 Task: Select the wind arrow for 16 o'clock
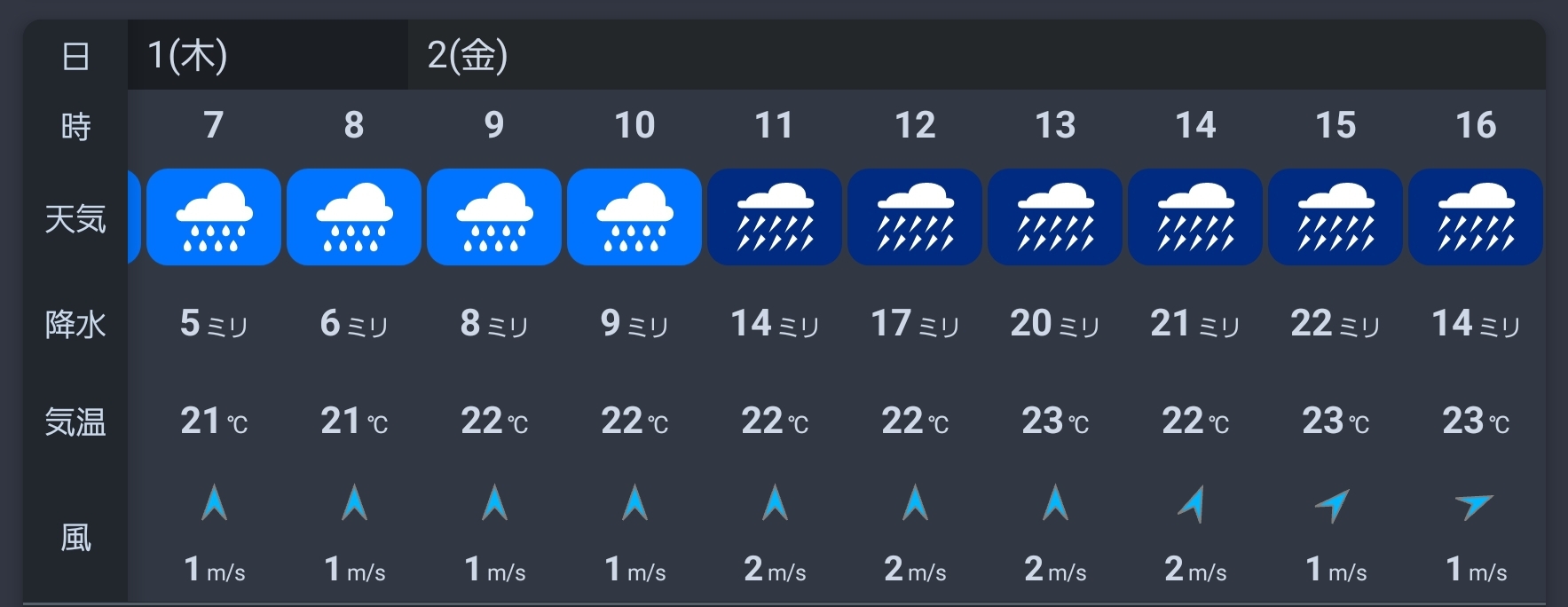click(x=1474, y=506)
